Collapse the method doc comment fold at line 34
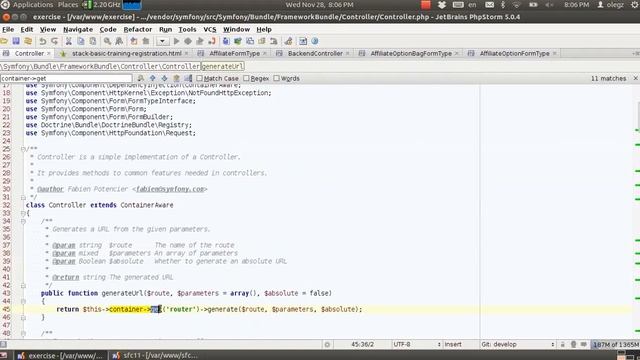Viewport: 640px width, 360px height. 23,221
